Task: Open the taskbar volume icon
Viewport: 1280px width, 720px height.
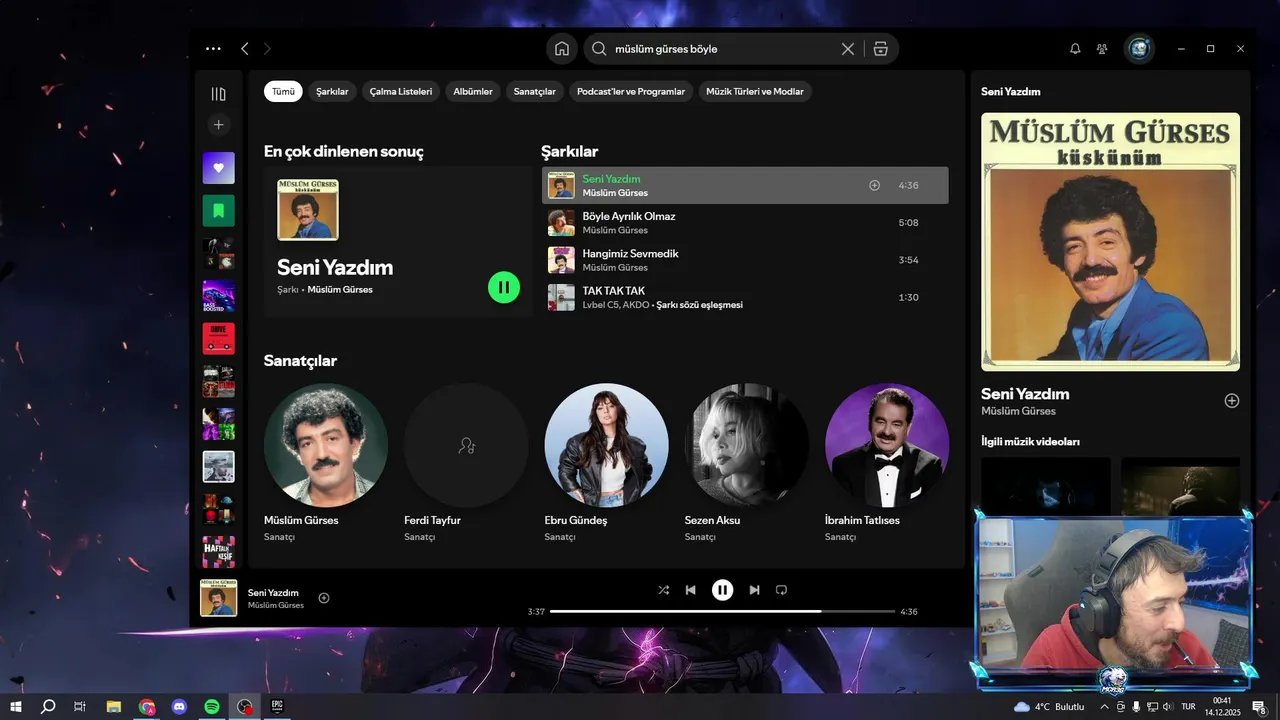Action: click(1168, 707)
